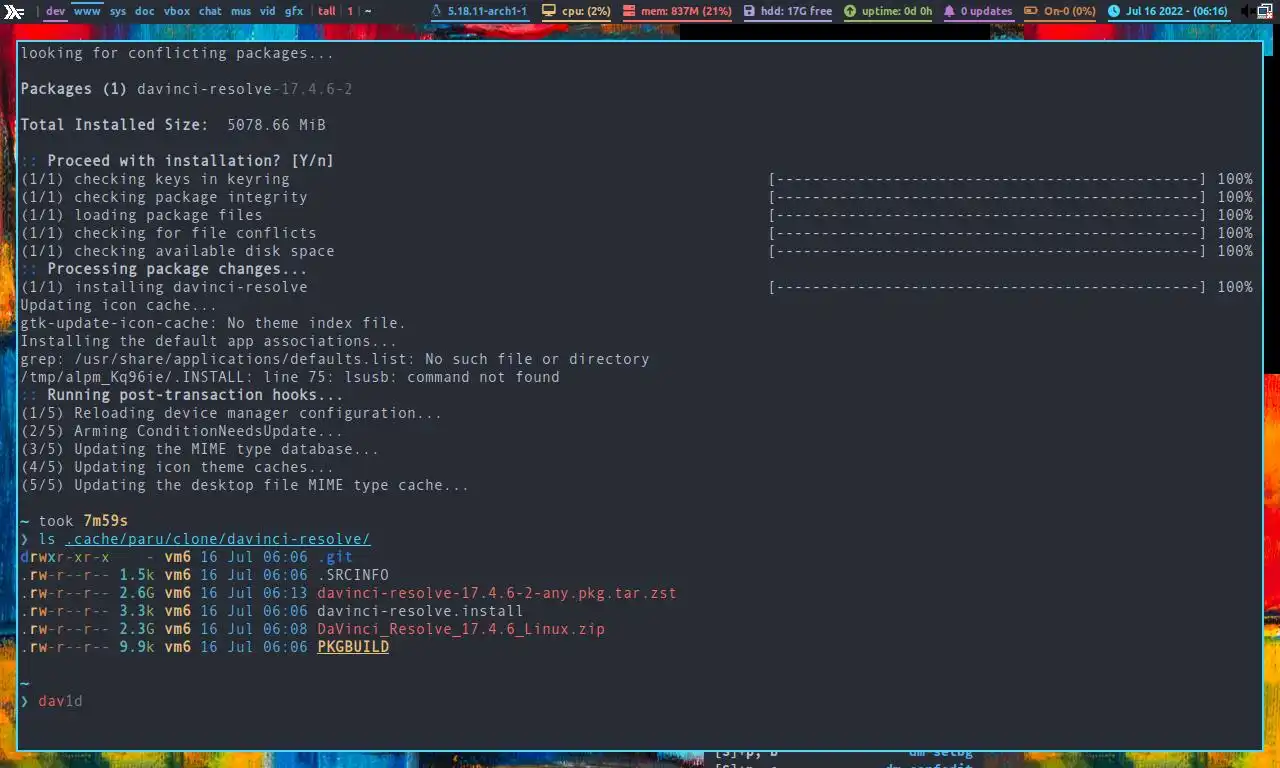Click the memory chip icon
This screenshot has height=768, width=1280.
(x=629, y=11)
